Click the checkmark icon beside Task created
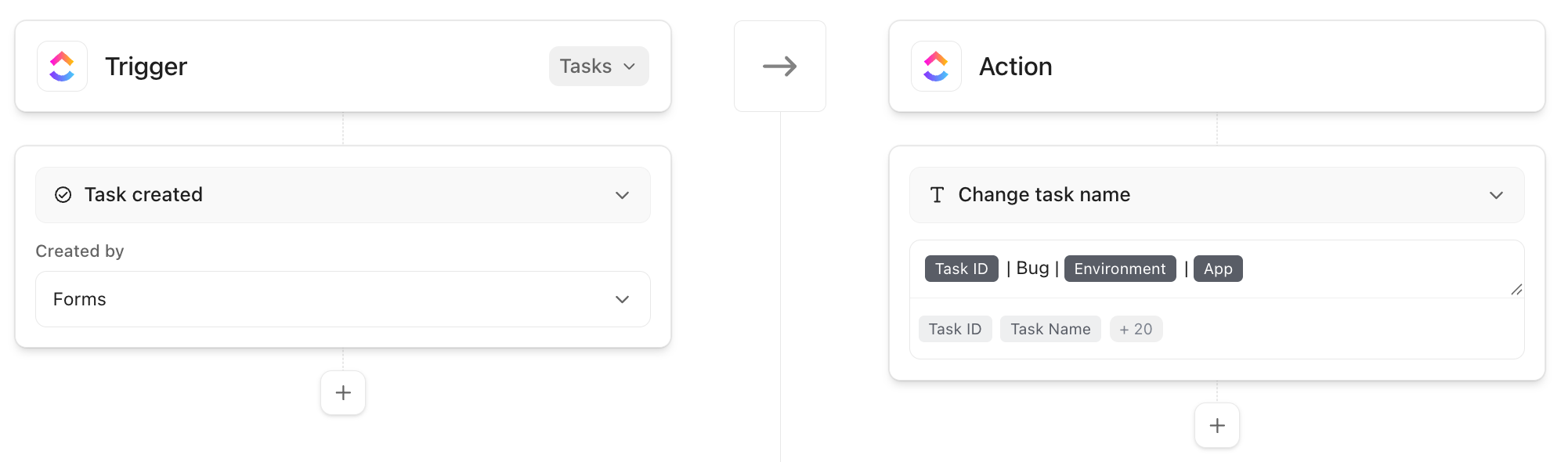 pos(63,194)
